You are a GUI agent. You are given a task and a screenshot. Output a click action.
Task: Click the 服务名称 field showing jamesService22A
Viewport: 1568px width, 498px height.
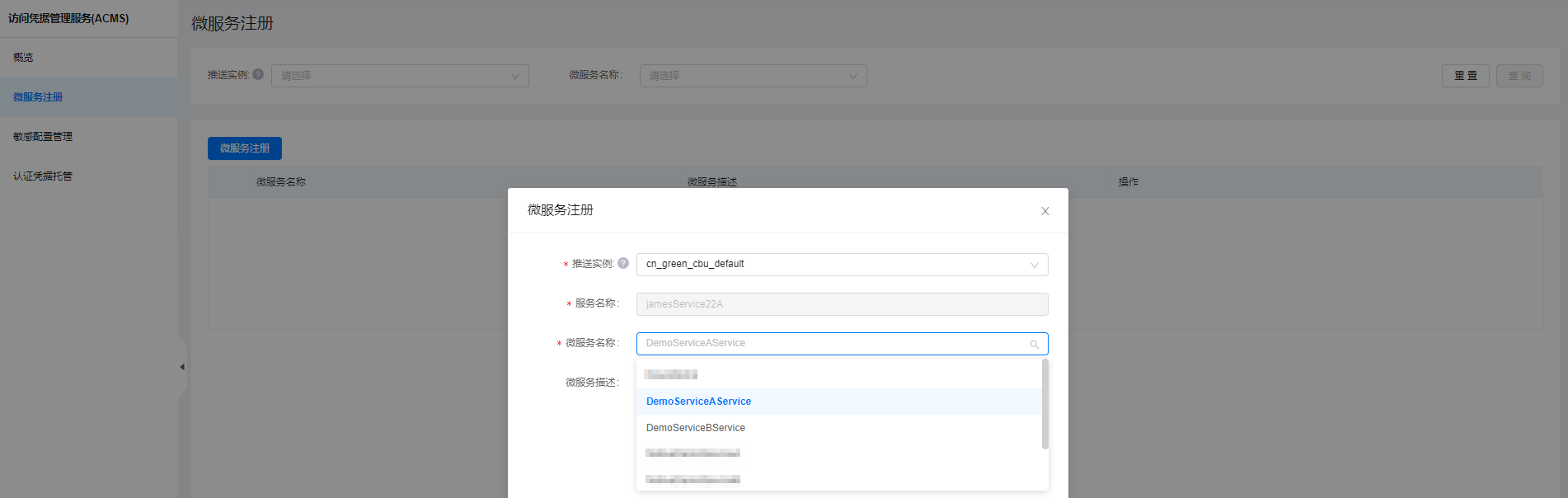coord(842,304)
